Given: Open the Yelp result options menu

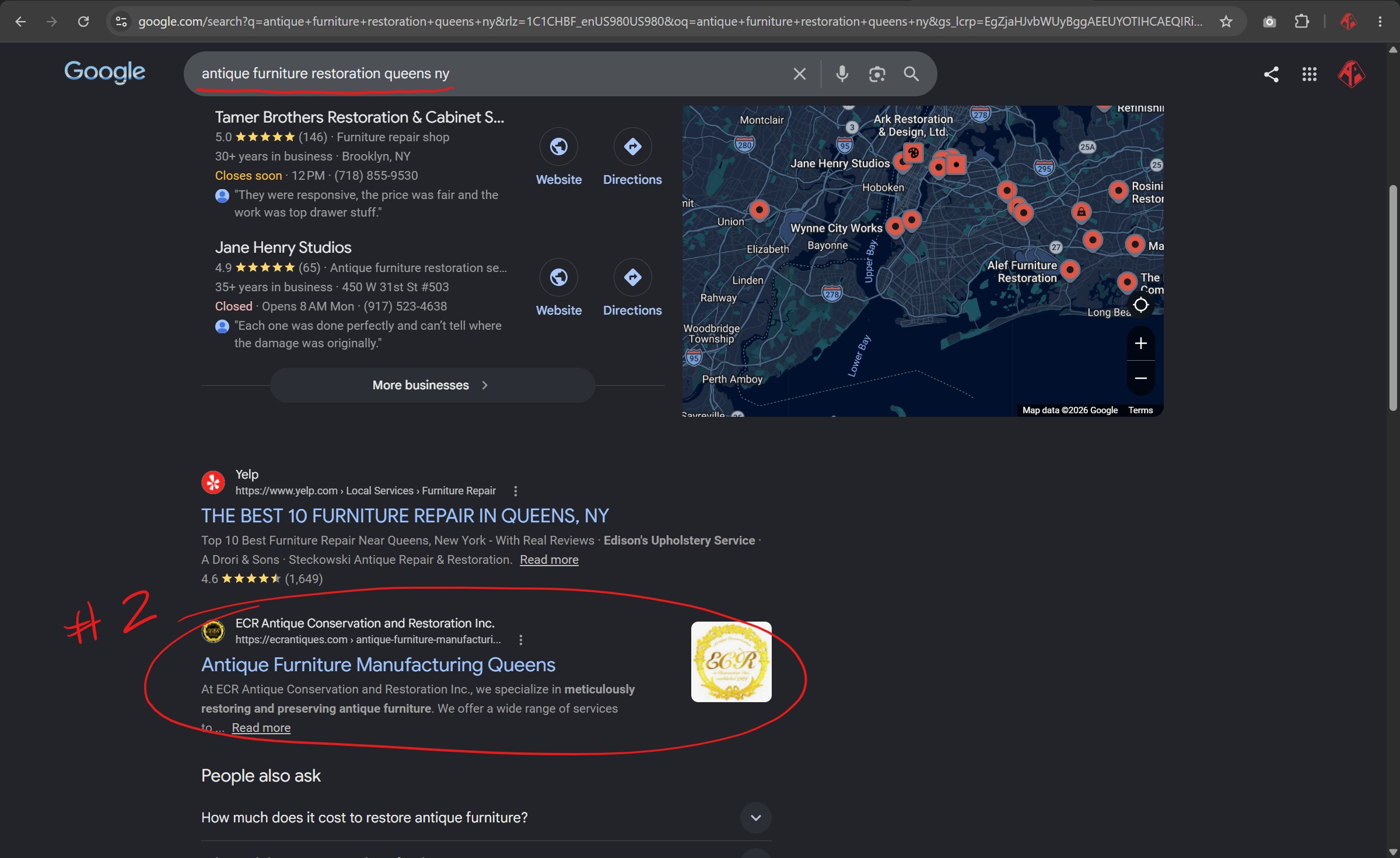Looking at the screenshot, I should (515, 491).
